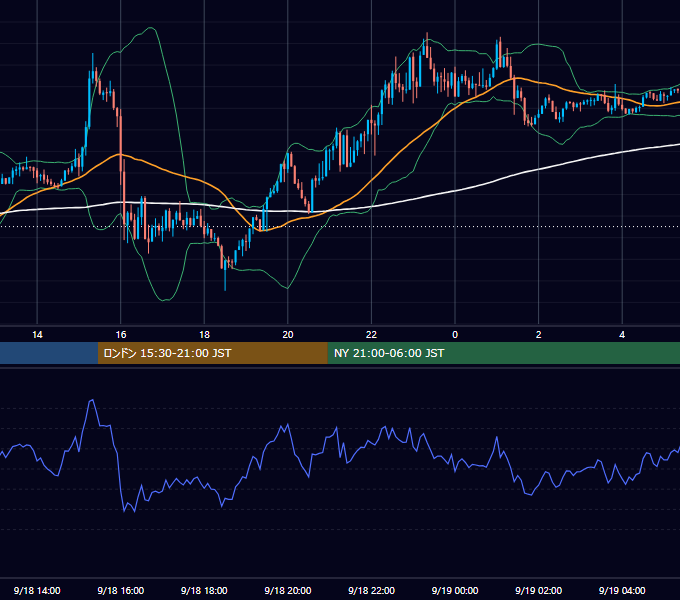The height and width of the screenshot is (600, 680).
Task: Click the 9/18 14:00 time label
Action: coord(37,590)
